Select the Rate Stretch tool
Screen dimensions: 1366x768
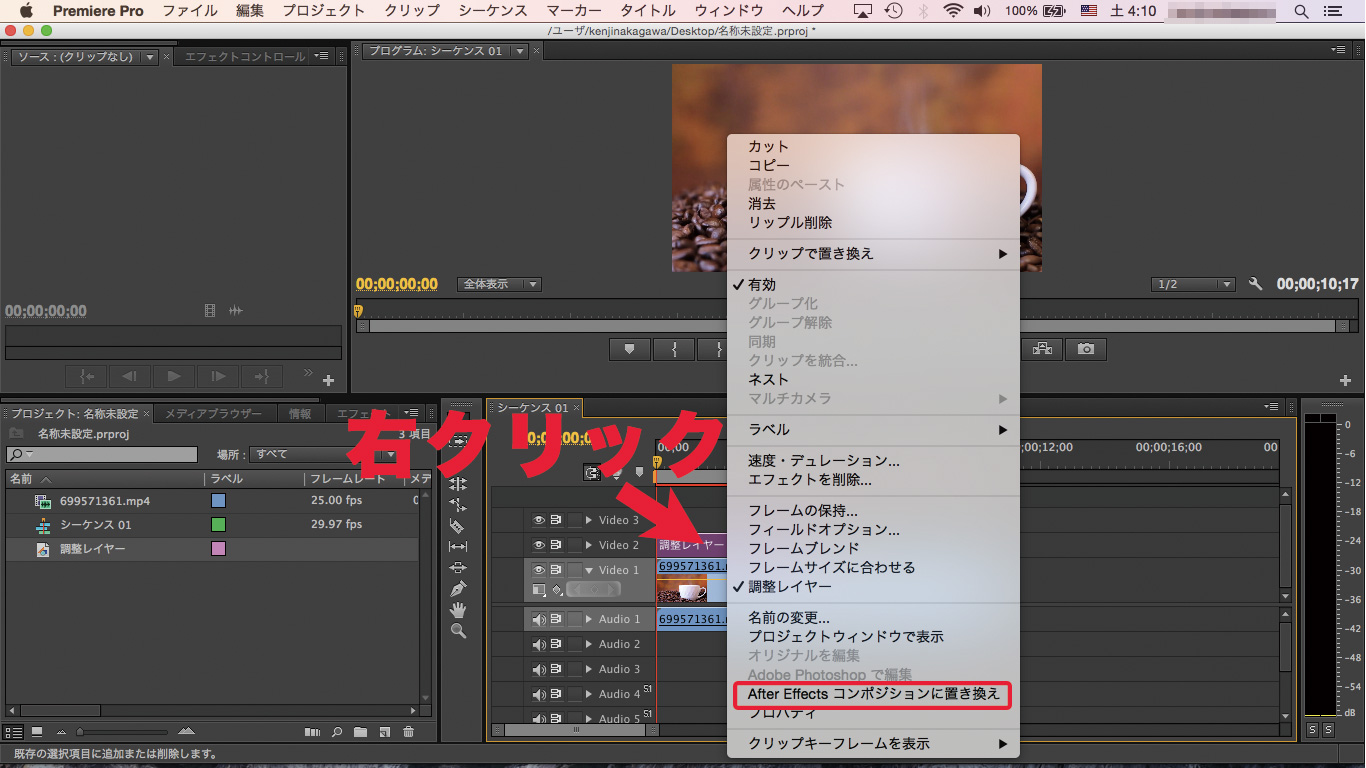tap(458, 505)
